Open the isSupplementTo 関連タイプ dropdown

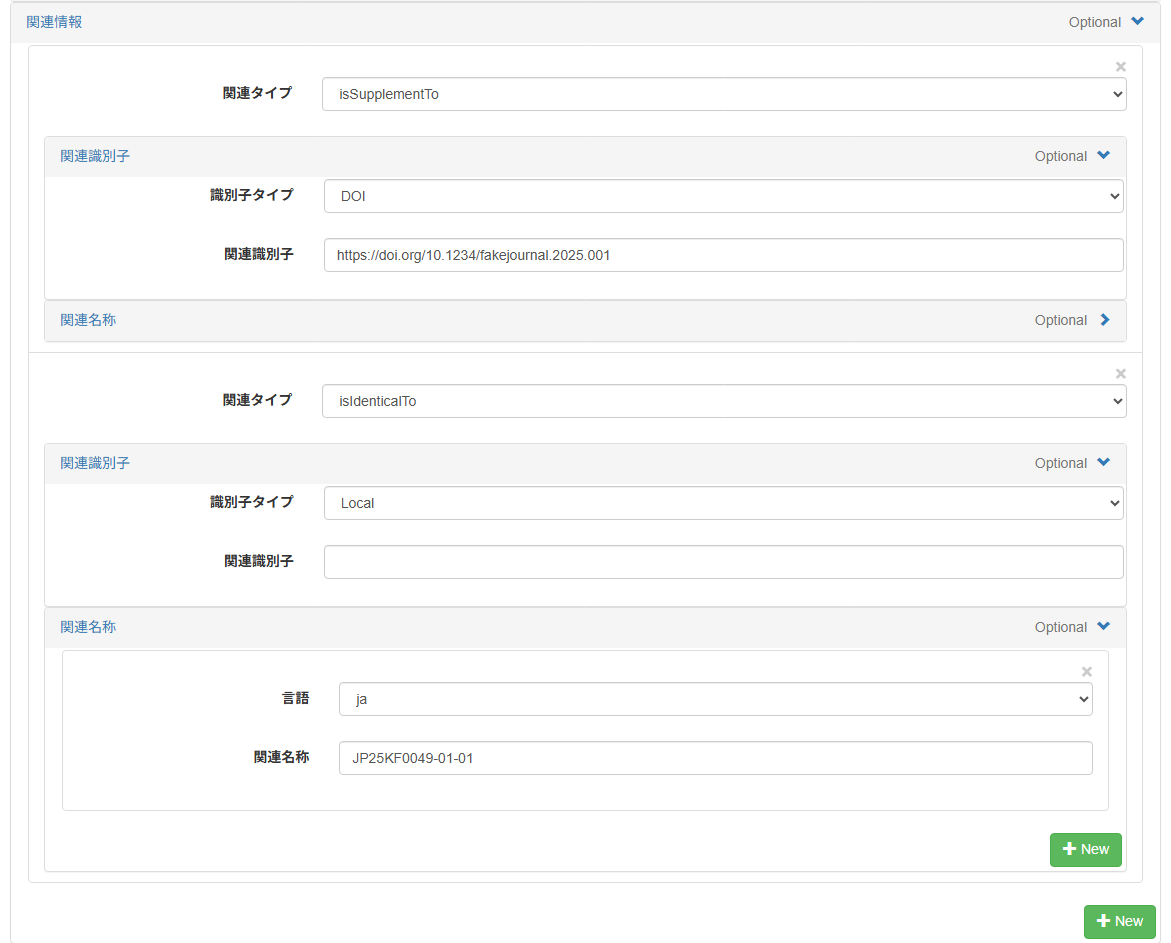[x=723, y=95]
